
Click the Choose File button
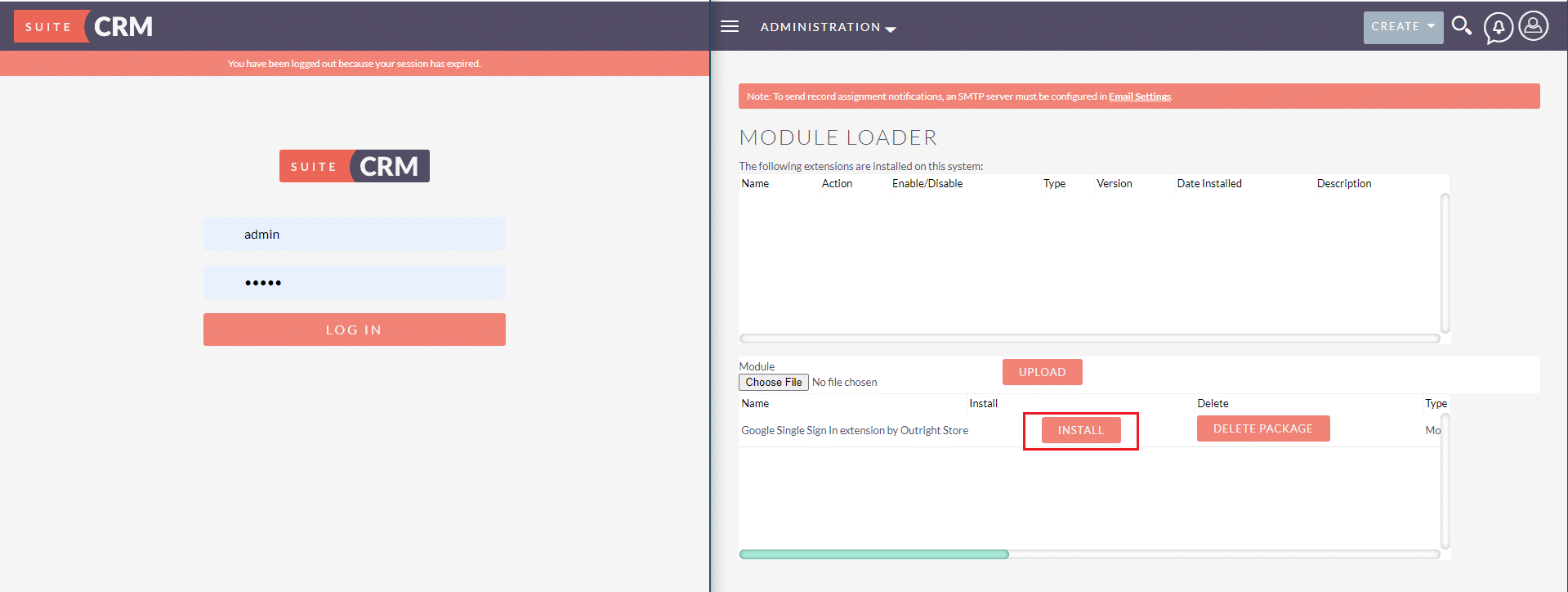point(774,382)
